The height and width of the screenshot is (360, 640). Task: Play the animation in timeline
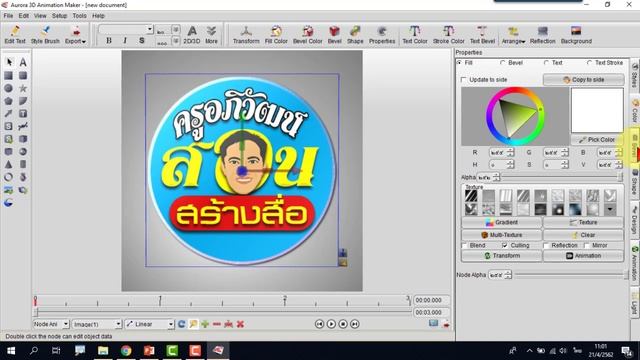[x=331, y=324]
